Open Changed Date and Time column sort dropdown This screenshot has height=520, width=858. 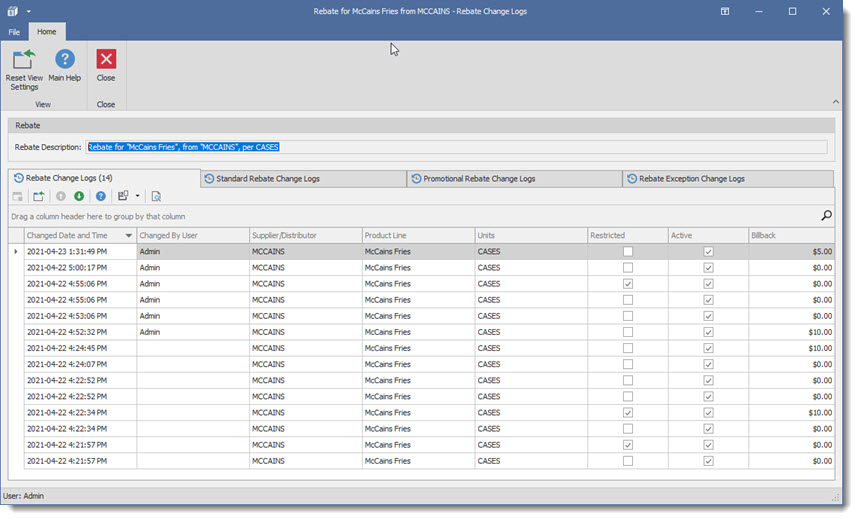pyautogui.click(x=129, y=236)
